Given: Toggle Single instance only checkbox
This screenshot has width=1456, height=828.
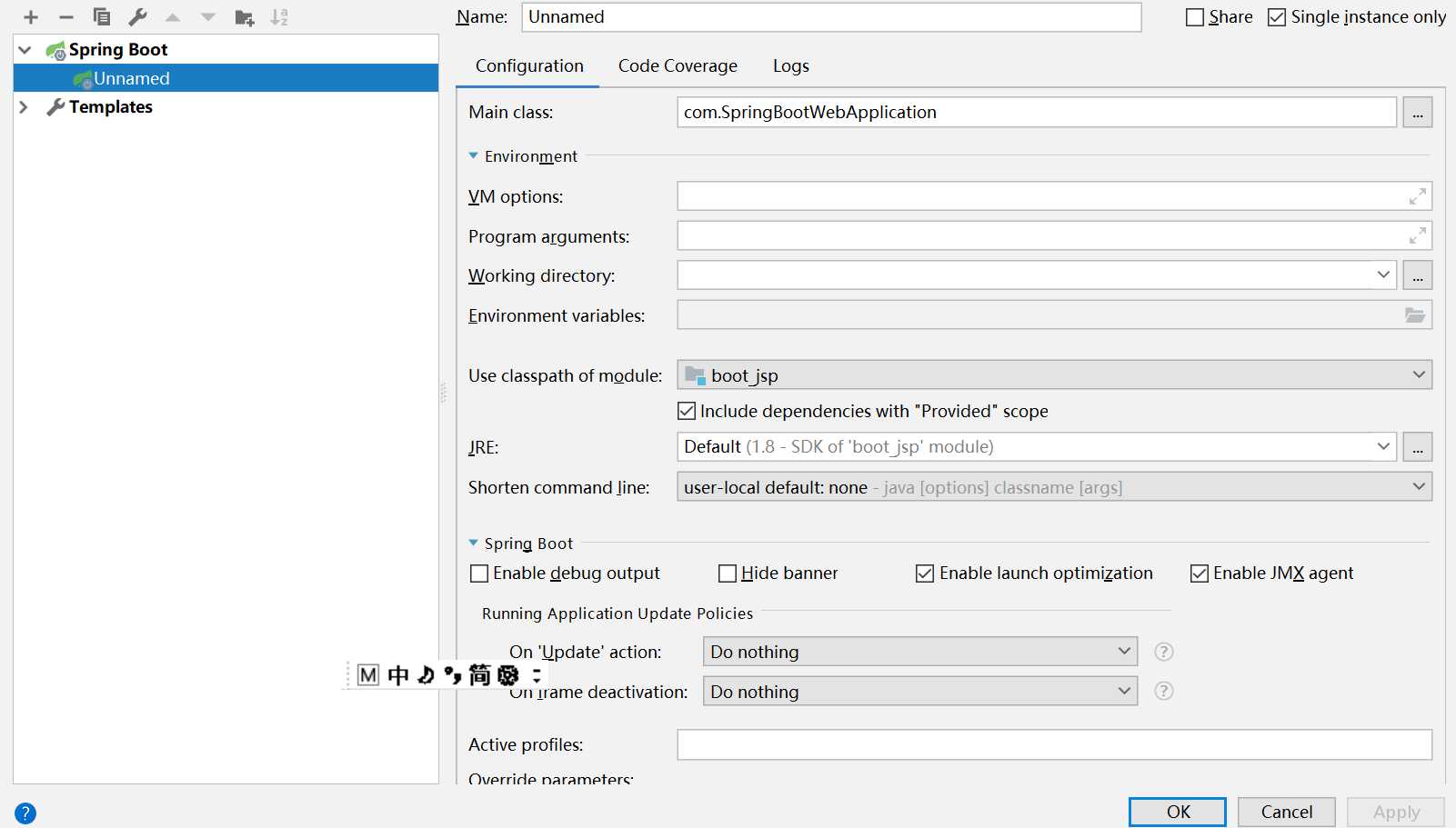Looking at the screenshot, I should [x=1277, y=17].
